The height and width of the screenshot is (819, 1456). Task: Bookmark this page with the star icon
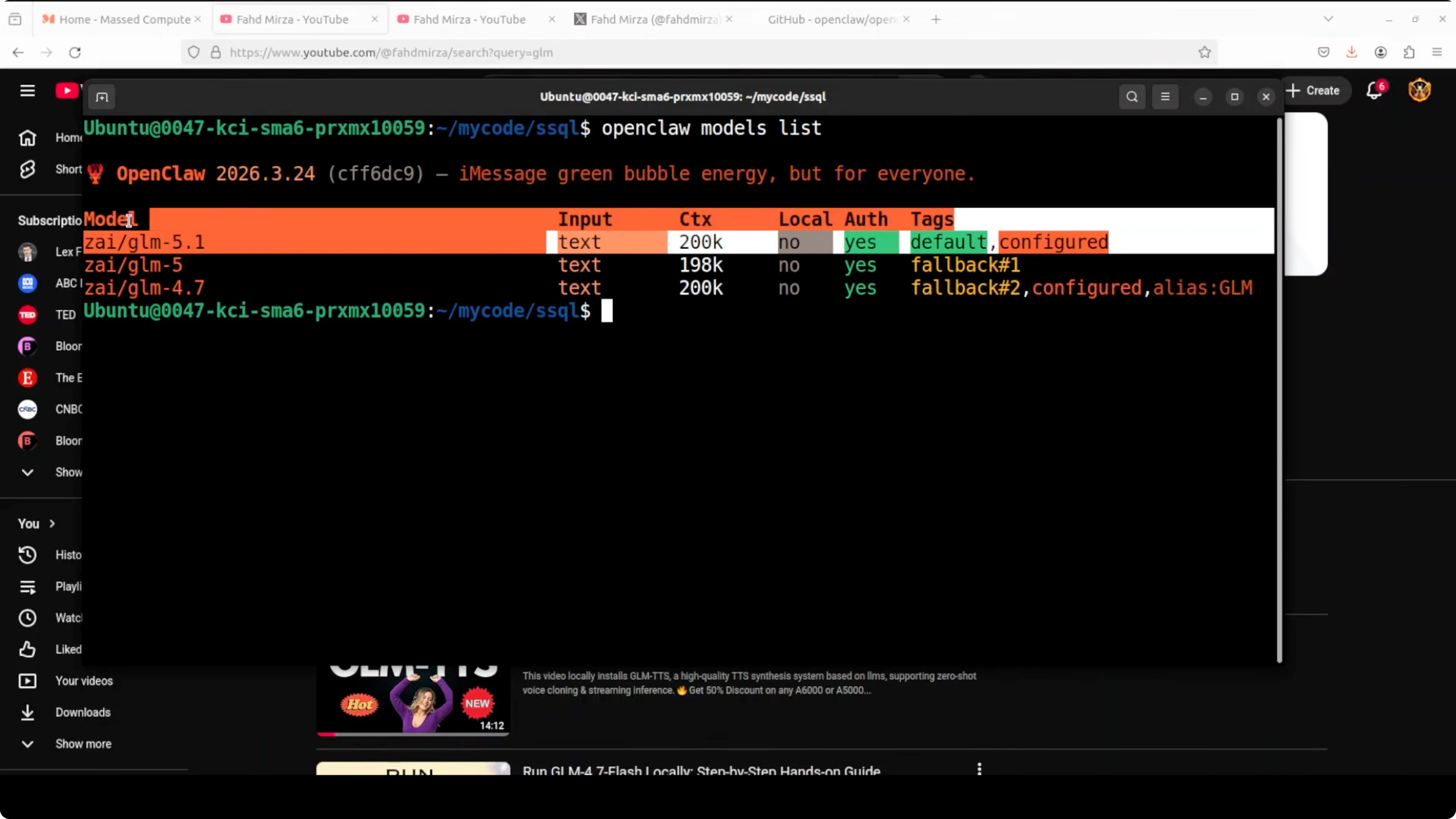(x=1204, y=52)
